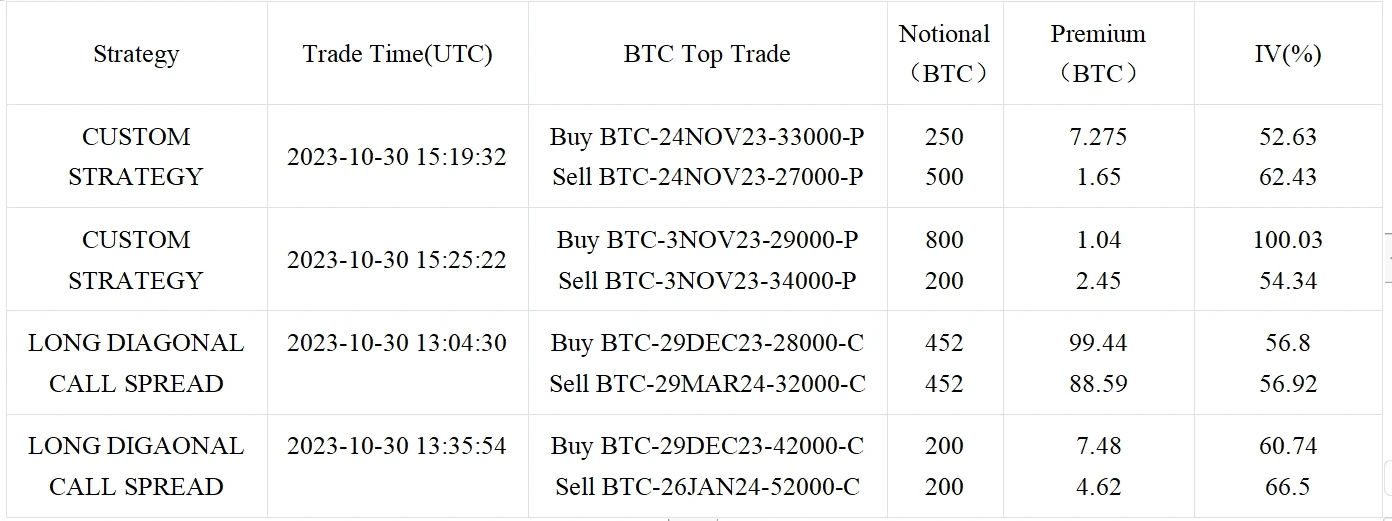Viewport: 1392px width, 521px height.
Task: Click the Strategy column header
Action: click(x=136, y=54)
